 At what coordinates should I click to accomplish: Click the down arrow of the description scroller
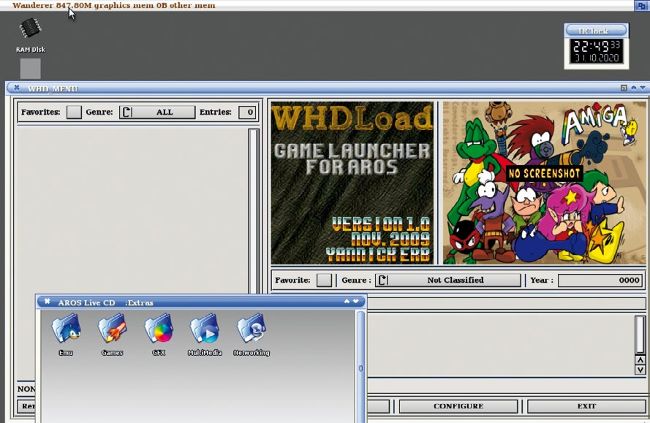(640, 369)
